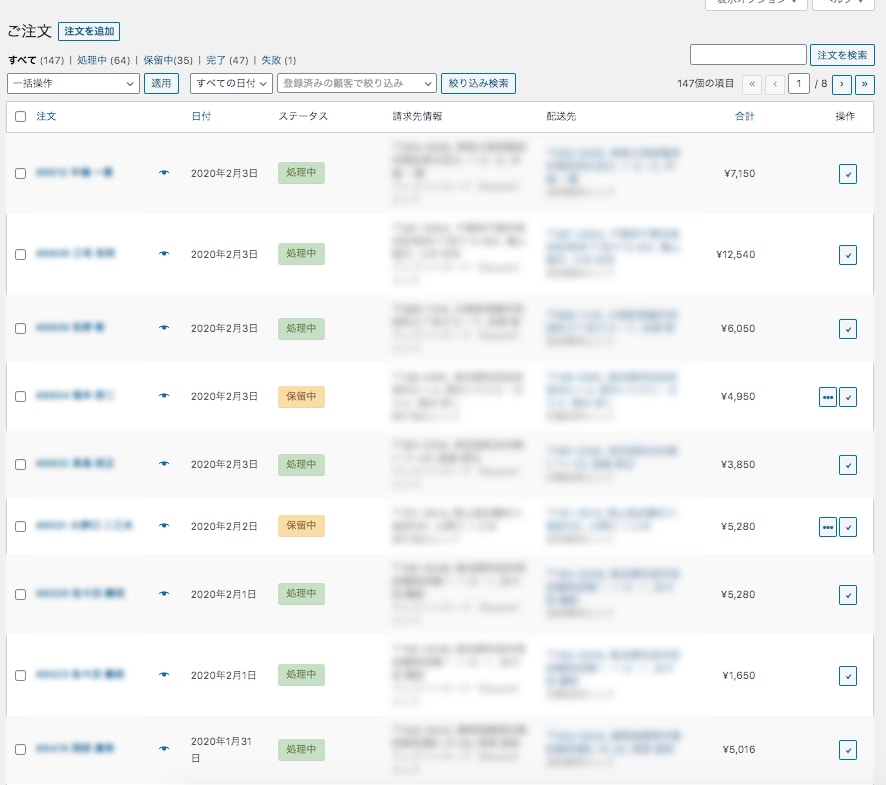Click the 注文を追加 button

click(x=89, y=31)
